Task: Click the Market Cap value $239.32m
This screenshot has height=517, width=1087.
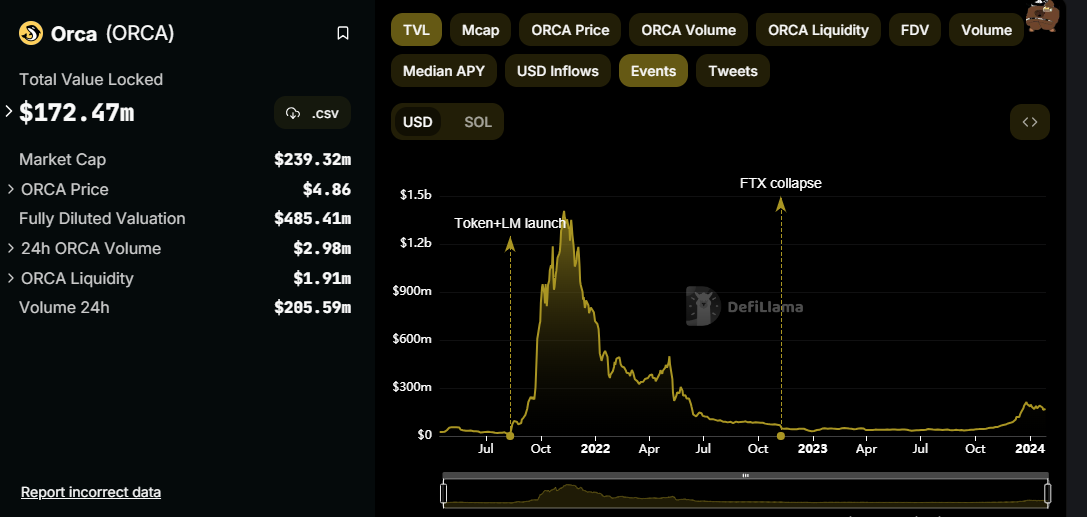Action: [312, 159]
